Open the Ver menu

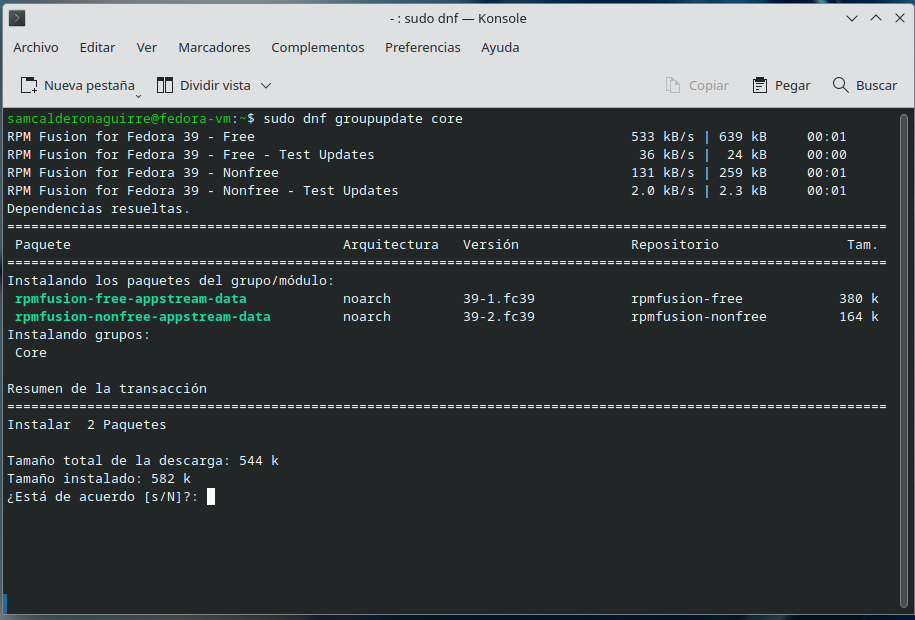tap(147, 47)
